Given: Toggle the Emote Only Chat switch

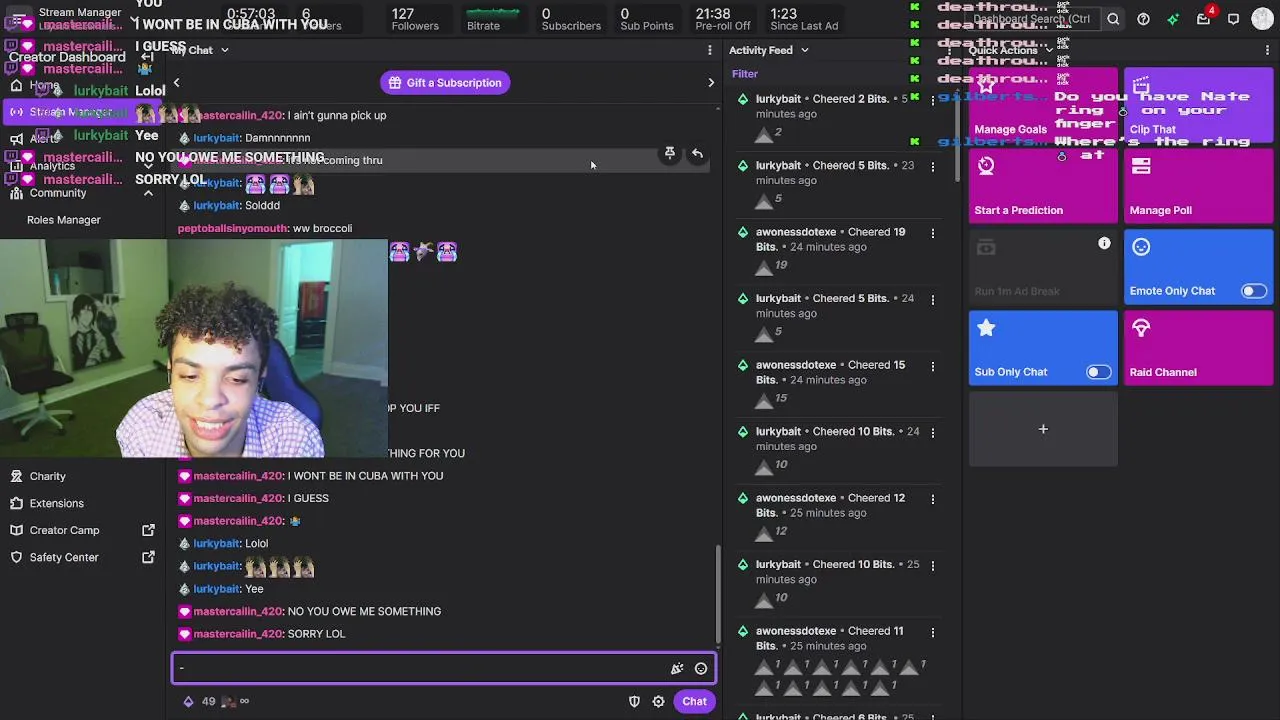Looking at the screenshot, I should click(x=1253, y=291).
